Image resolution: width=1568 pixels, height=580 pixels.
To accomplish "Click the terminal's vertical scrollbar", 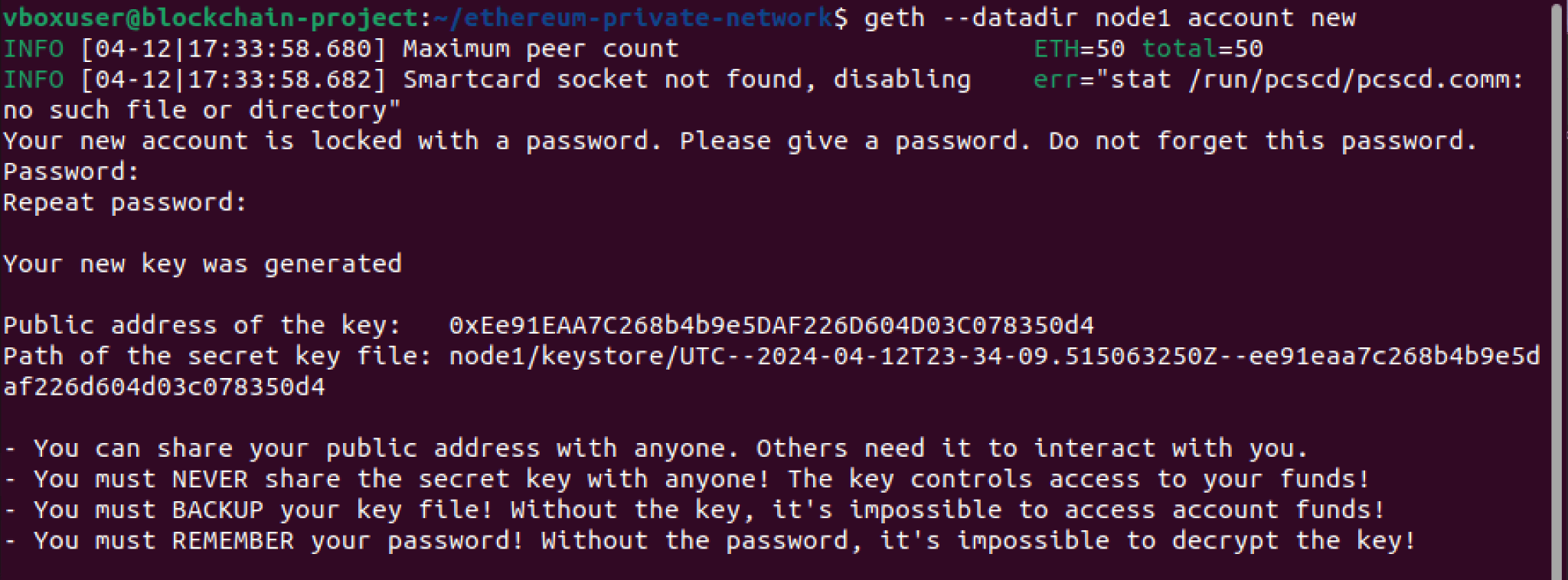I will [1557, 291].
